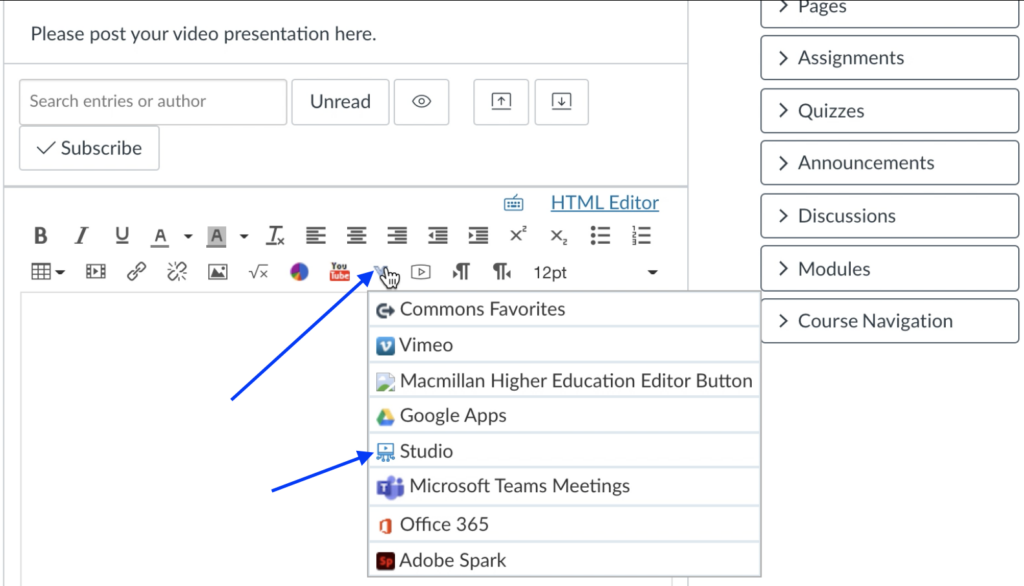
Task: Insert a bulleted list
Action: 600,236
